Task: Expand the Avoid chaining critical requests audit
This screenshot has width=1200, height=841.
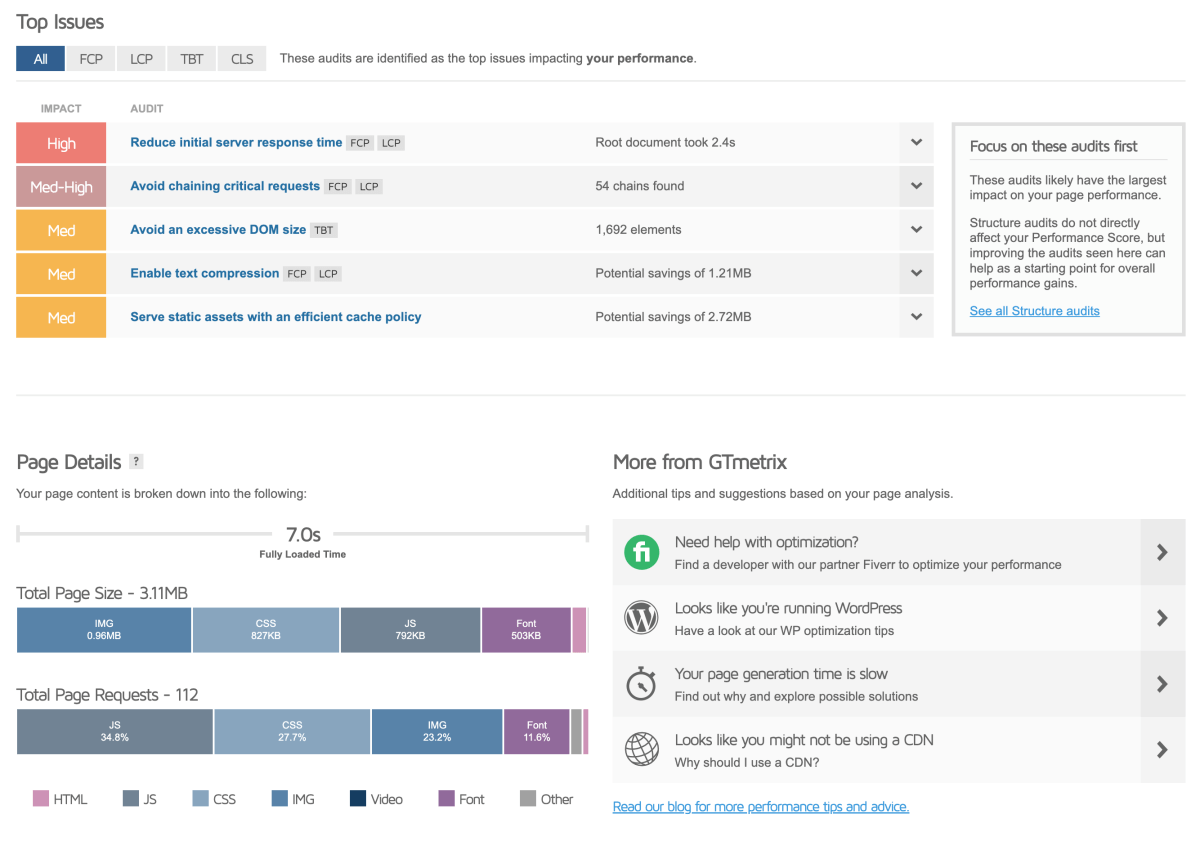Action: pyautogui.click(x=916, y=186)
